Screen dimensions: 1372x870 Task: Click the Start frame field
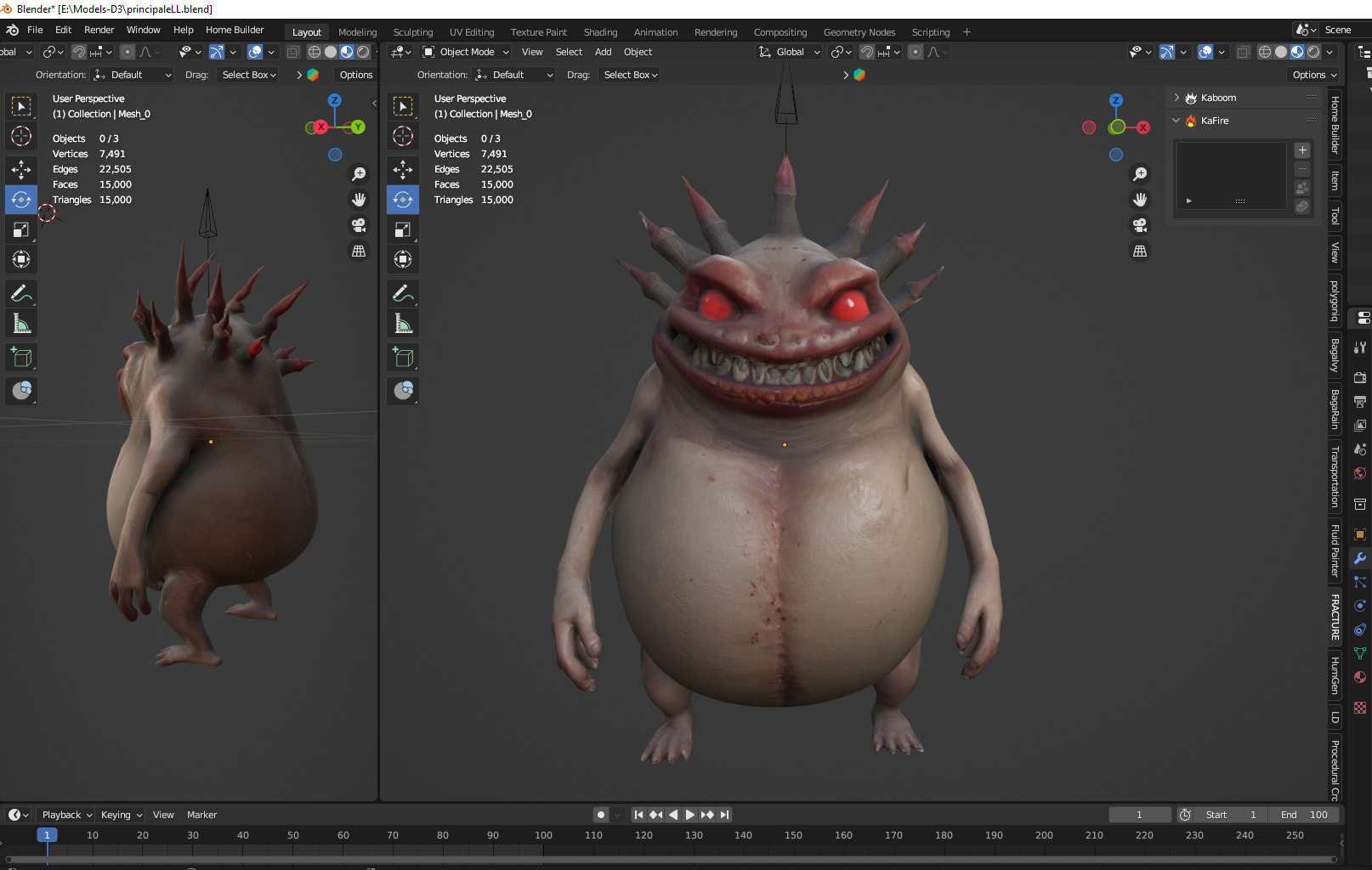(x=1230, y=815)
